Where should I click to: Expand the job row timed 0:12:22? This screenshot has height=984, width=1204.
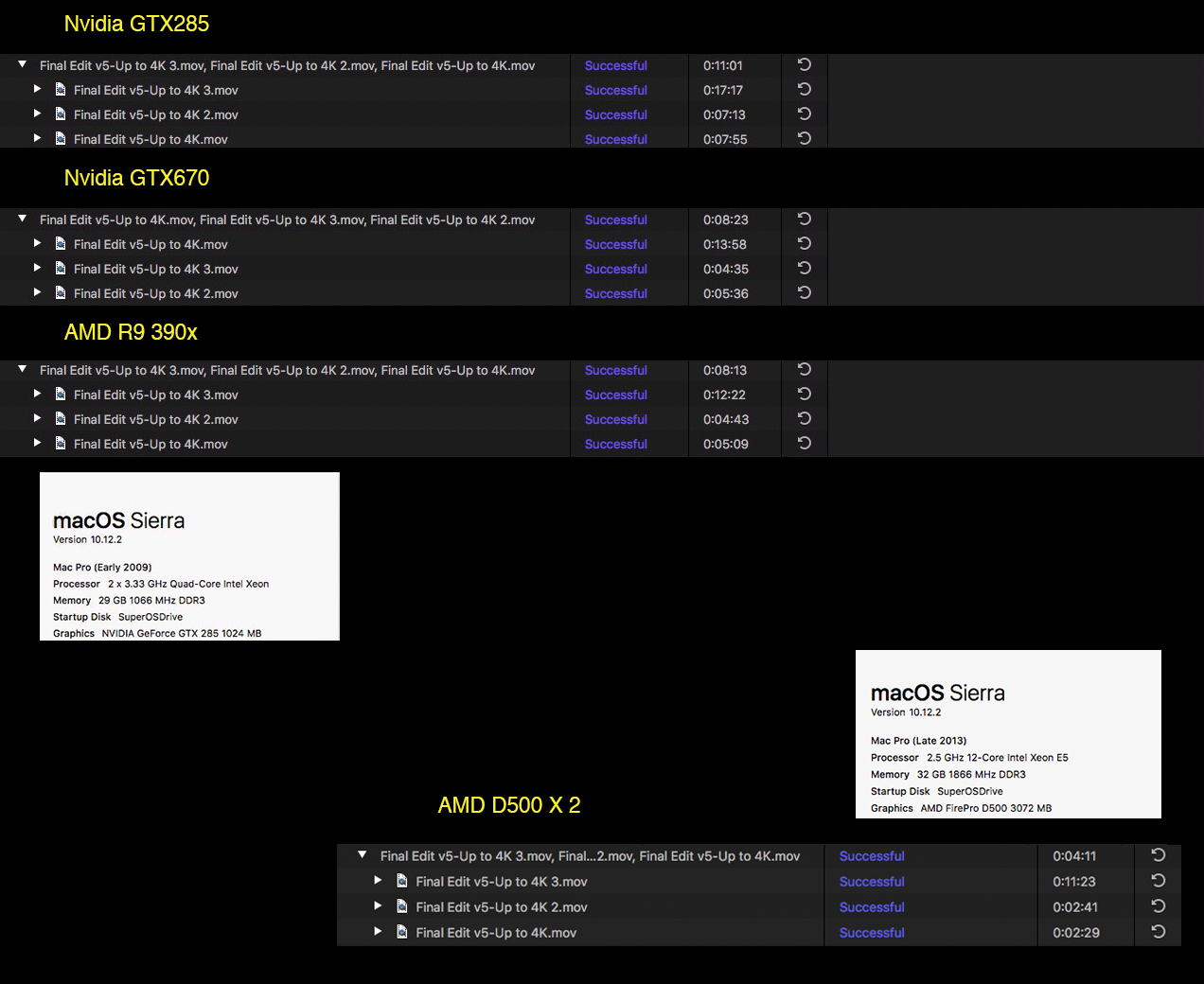[x=38, y=393]
